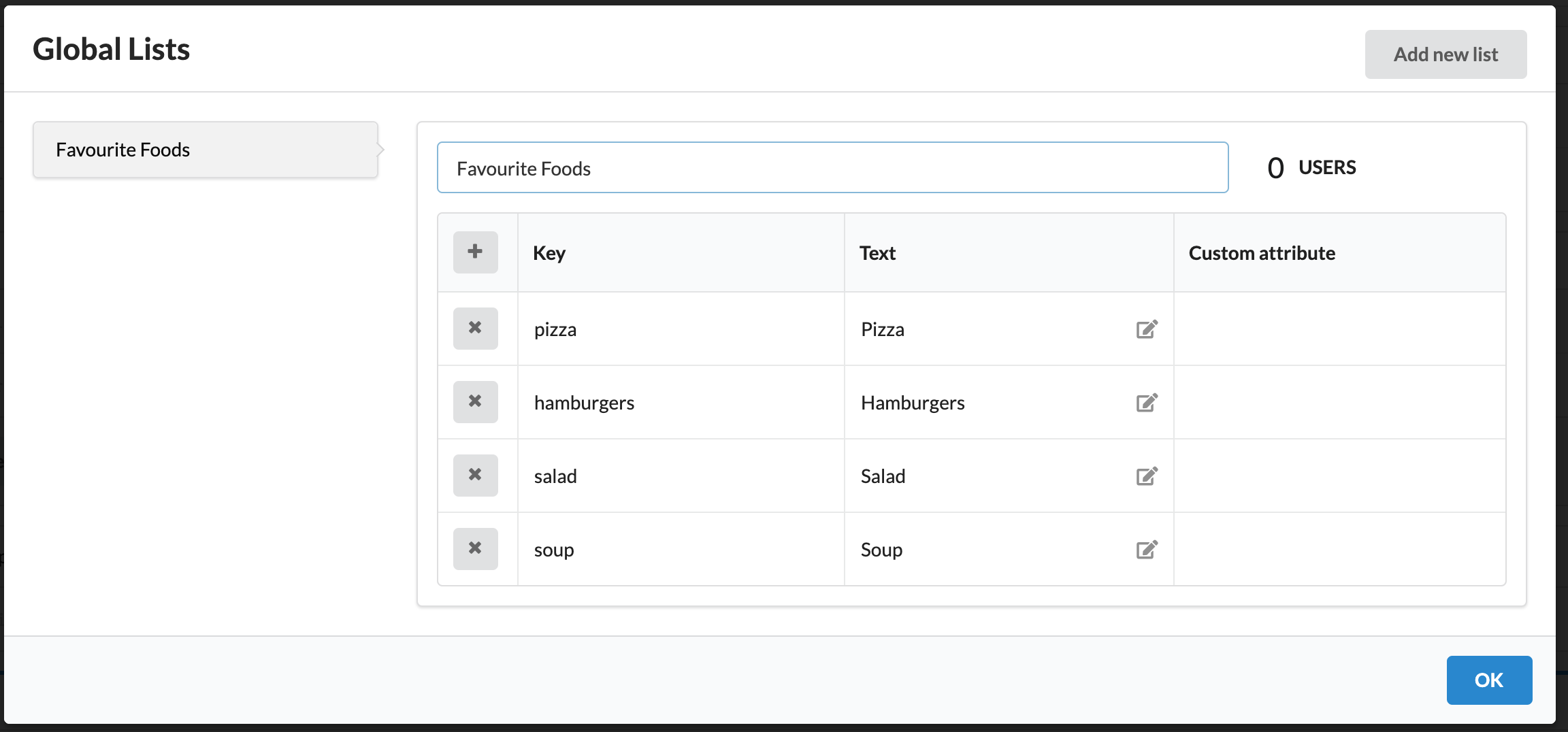The height and width of the screenshot is (732, 1568).
Task: Confirm changes with the OK button
Action: coord(1489,680)
